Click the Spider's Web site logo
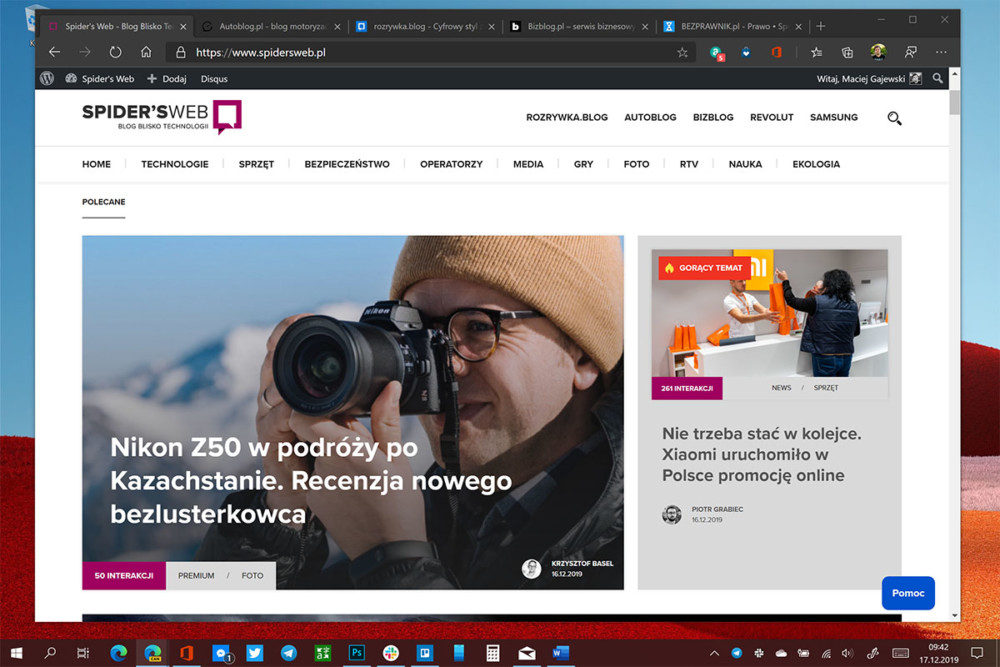 tap(161, 117)
